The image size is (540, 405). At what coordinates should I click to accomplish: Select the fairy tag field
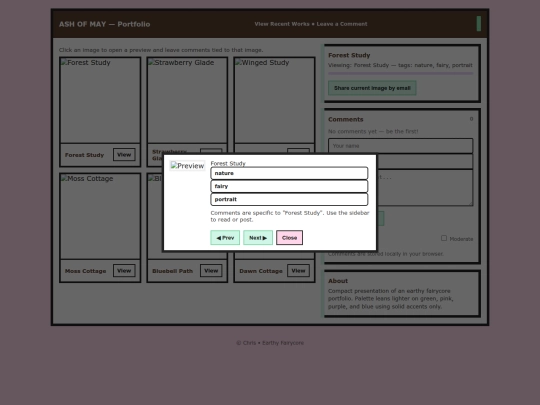(289, 186)
